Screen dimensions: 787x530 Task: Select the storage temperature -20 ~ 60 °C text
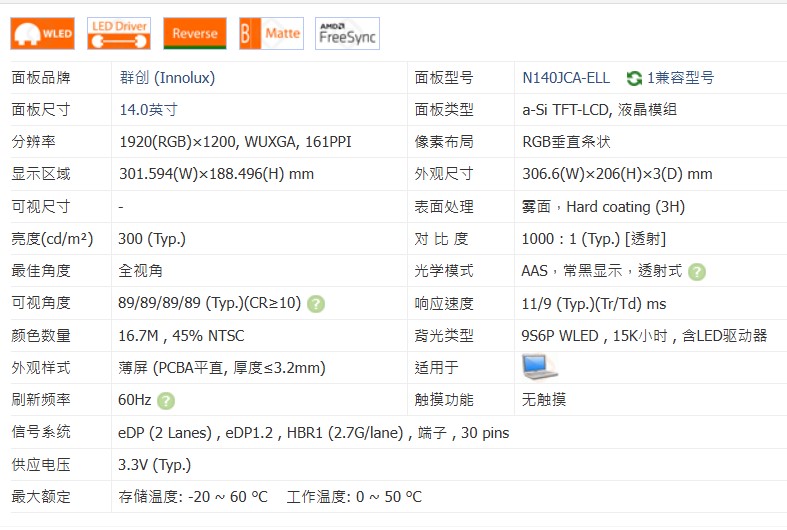193,497
